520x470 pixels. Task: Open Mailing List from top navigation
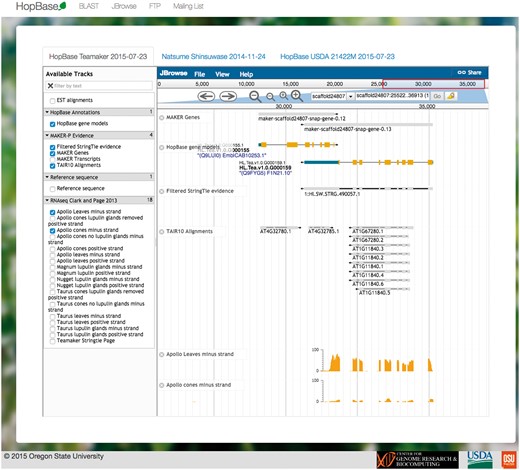point(188,6)
